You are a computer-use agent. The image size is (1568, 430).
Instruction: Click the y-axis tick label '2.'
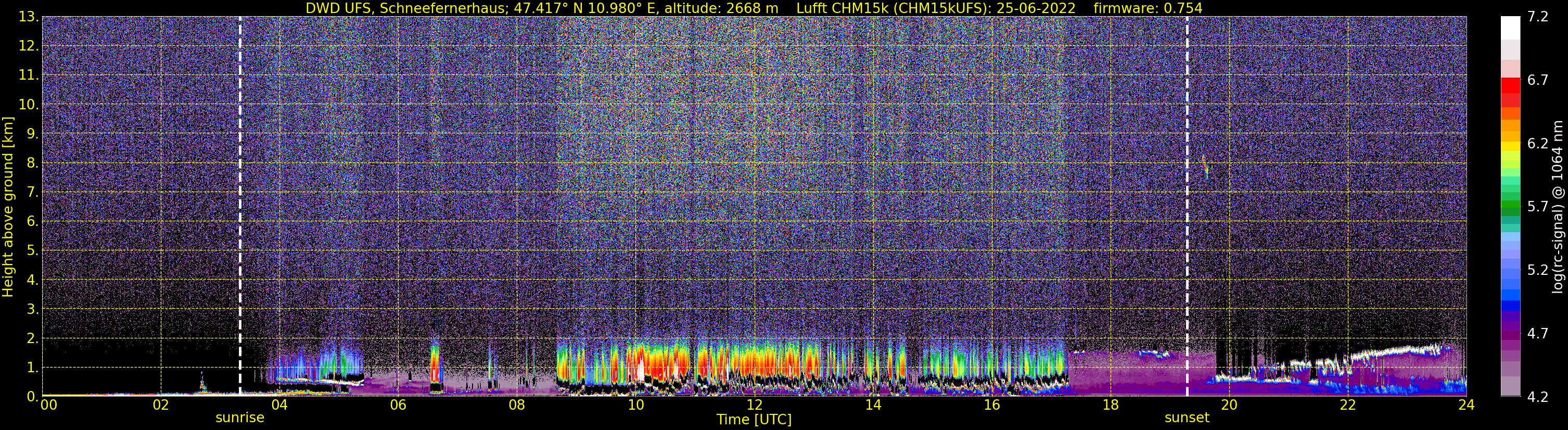point(32,339)
